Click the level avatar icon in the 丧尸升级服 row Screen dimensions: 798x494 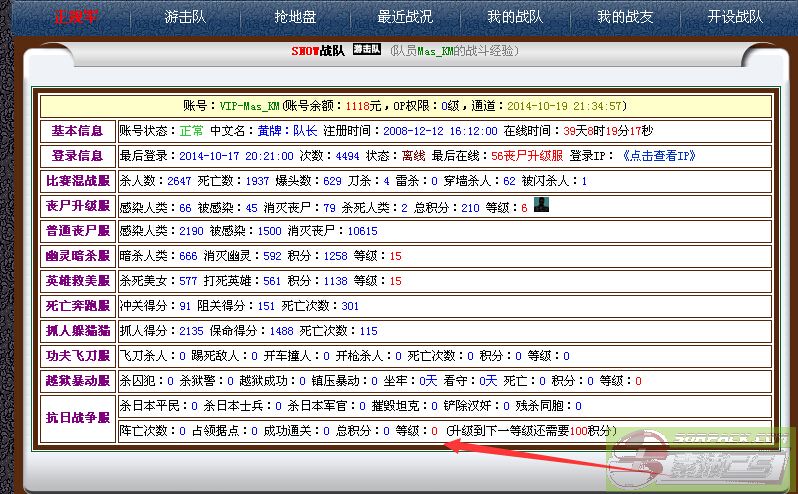[x=541, y=205]
